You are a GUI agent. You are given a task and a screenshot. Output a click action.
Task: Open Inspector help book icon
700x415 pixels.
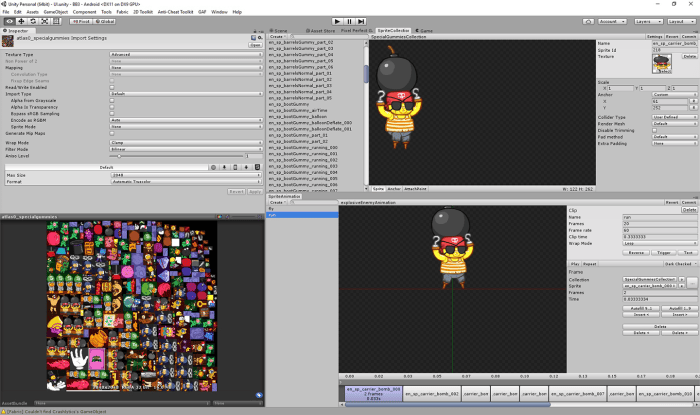(x=253, y=38)
